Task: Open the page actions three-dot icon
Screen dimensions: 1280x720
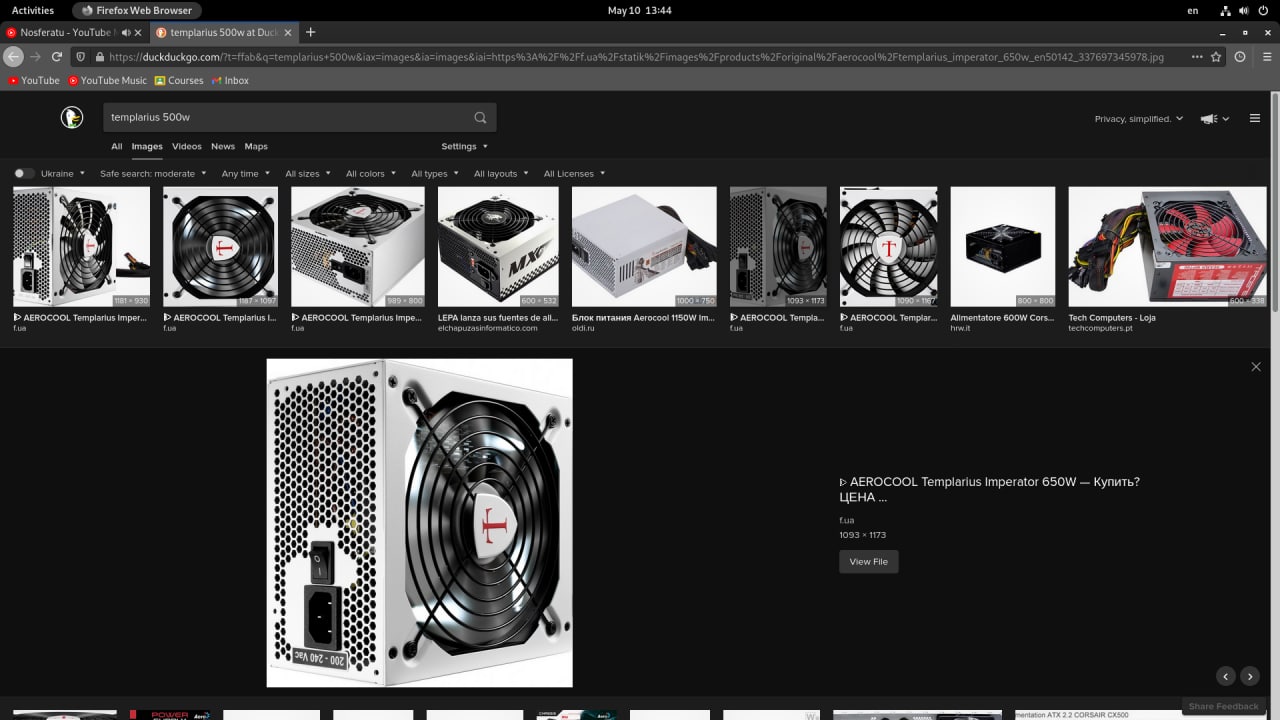Action: [x=1197, y=57]
